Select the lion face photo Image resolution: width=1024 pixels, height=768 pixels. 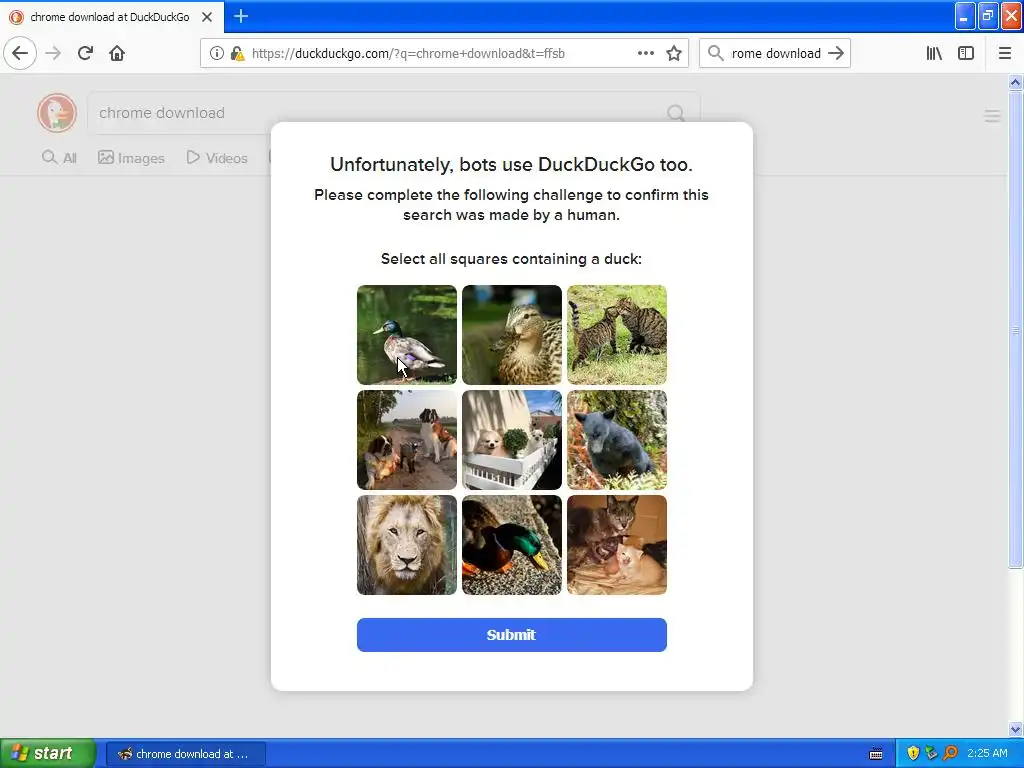[x=407, y=545]
